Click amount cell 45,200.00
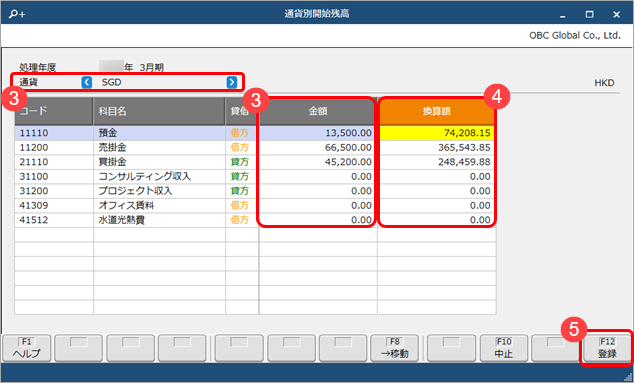The image size is (634, 383). coord(317,162)
